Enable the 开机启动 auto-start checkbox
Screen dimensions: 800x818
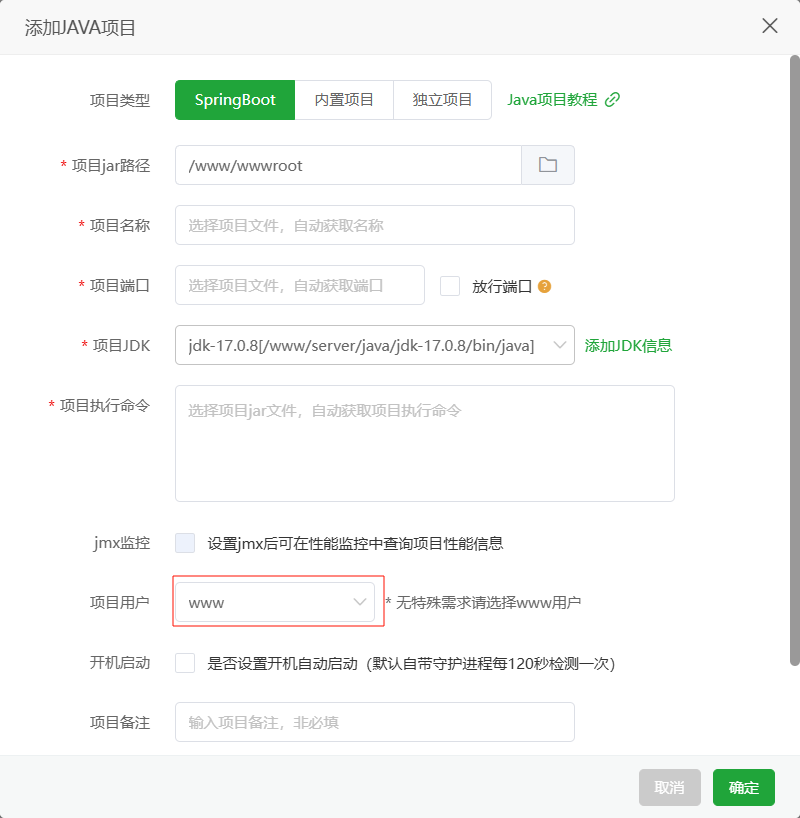click(185, 663)
